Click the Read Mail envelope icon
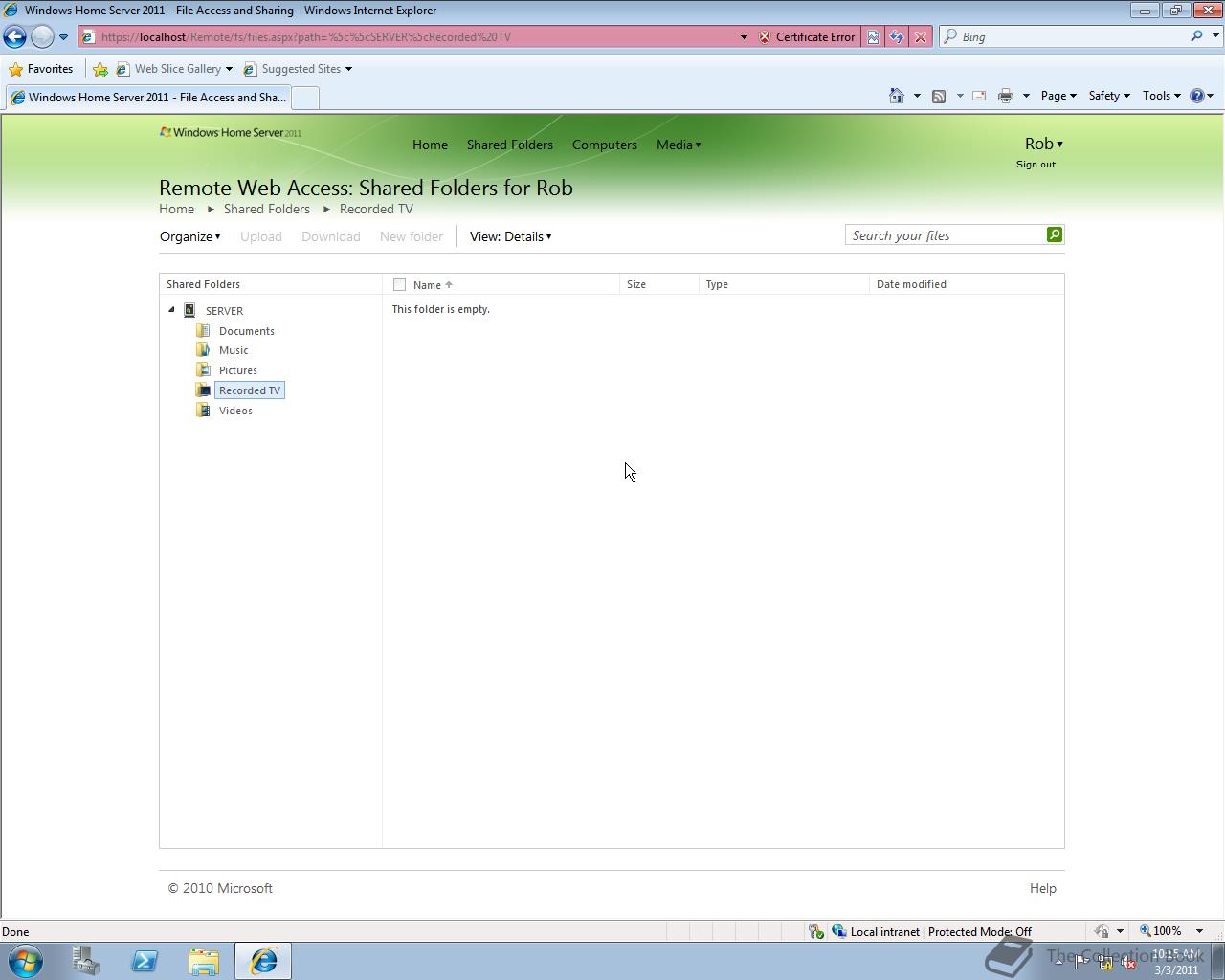The image size is (1225, 980). [979, 96]
